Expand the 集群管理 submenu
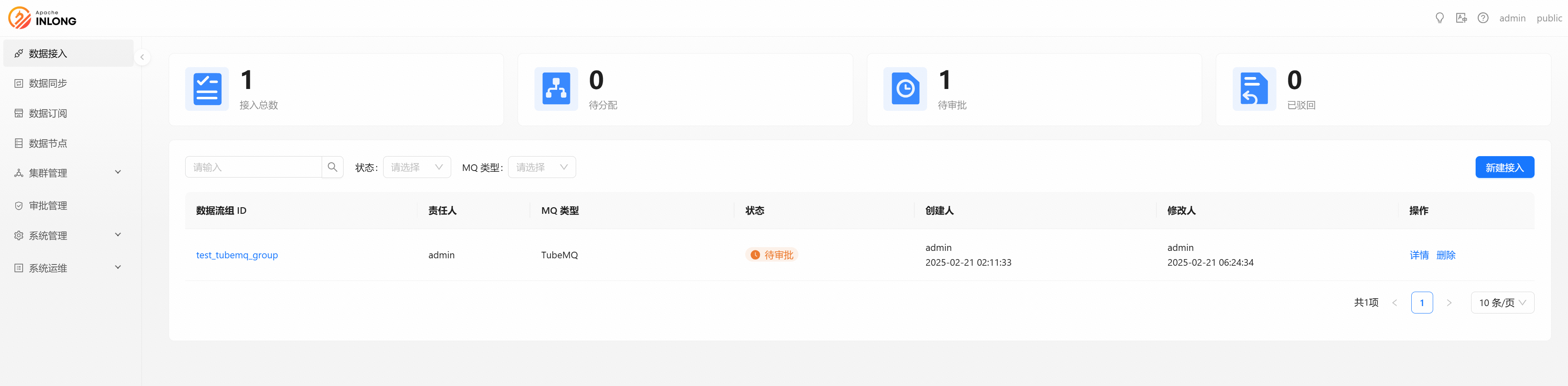Screen dimensions: 1568x386 [x=68, y=173]
